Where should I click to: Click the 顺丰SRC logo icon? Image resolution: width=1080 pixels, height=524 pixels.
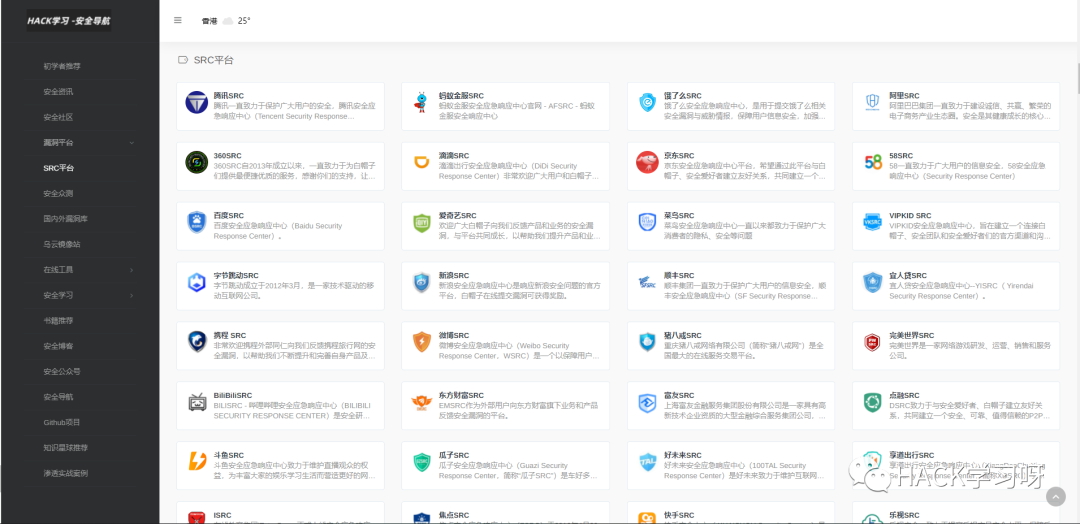[647, 282]
